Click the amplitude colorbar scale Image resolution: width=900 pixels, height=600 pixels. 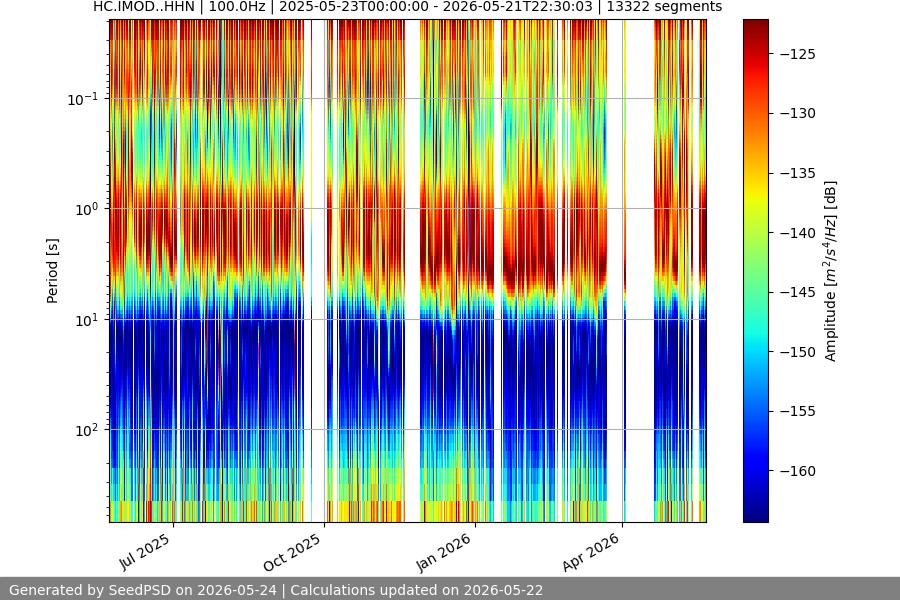(755, 271)
